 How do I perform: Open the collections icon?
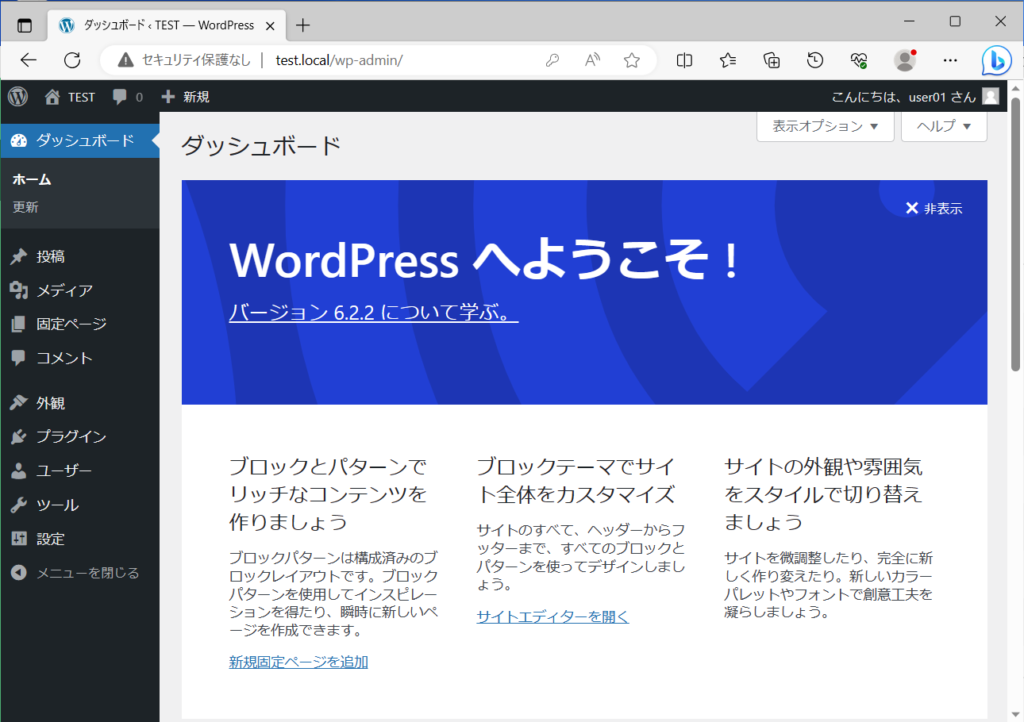click(771, 60)
